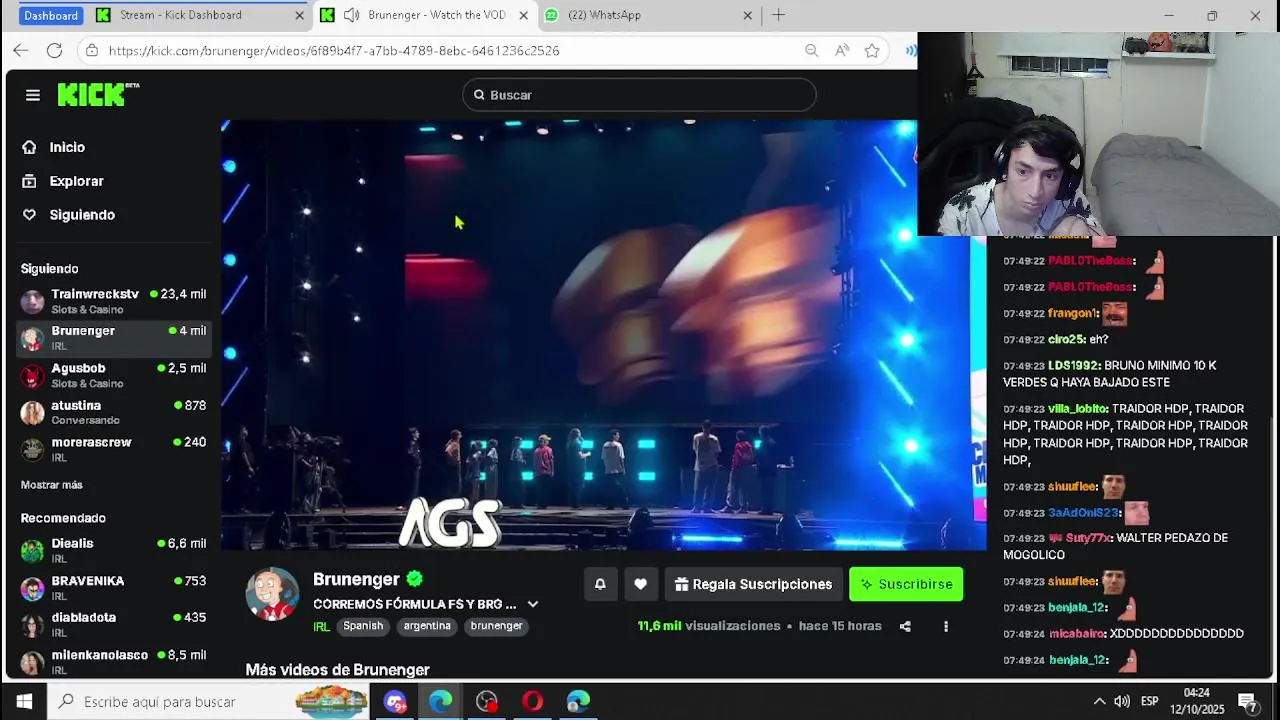Image resolution: width=1280 pixels, height=720 pixels.
Task: Open Explorar in the sidebar
Action: click(x=76, y=181)
